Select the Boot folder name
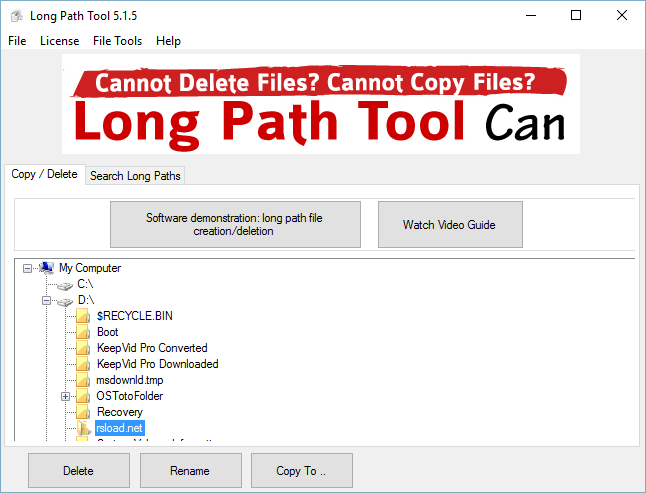The image size is (646, 493). click(108, 332)
